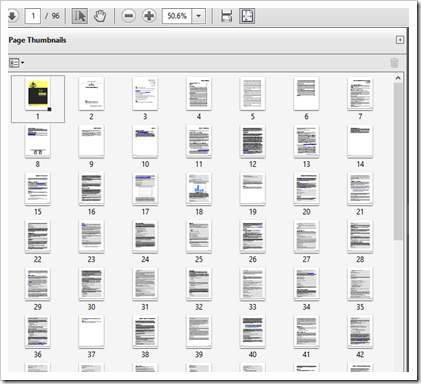Collapse the Page Thumbnails panel
The height and width of the screenshot is (384, 421).
[x=400, y=40]
